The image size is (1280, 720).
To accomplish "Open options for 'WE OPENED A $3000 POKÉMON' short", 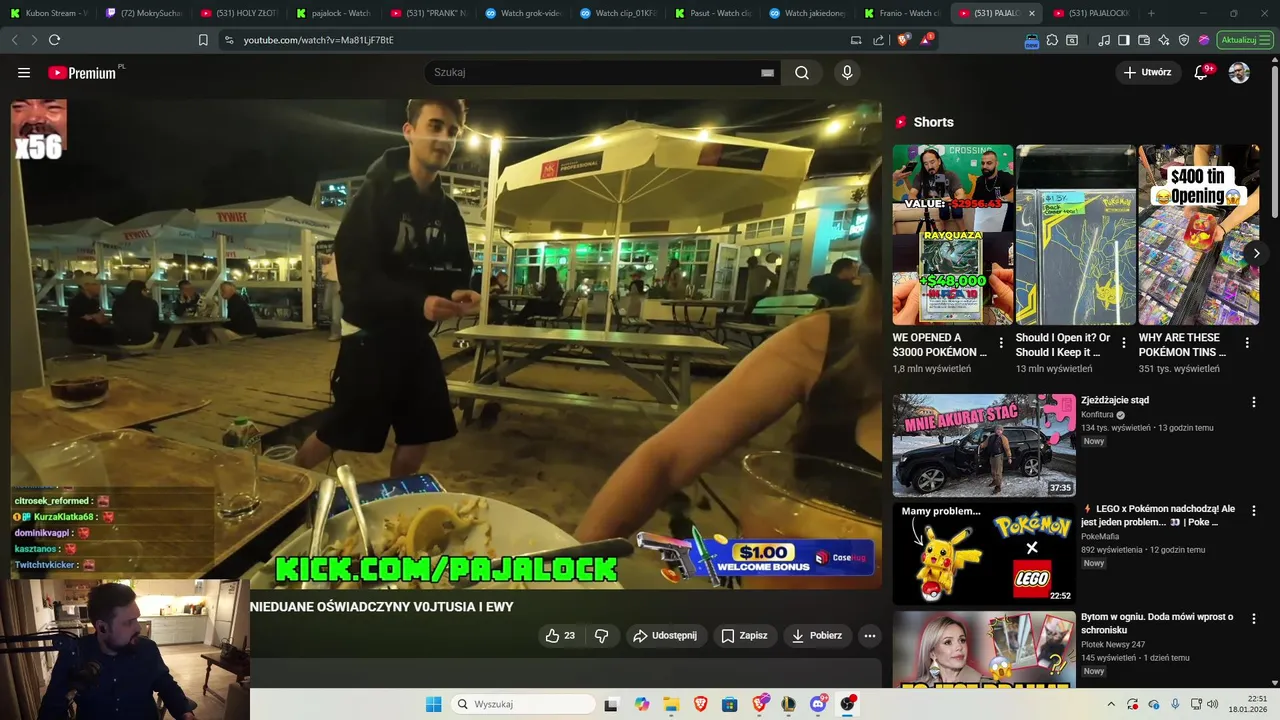I will click(1001, 343).
